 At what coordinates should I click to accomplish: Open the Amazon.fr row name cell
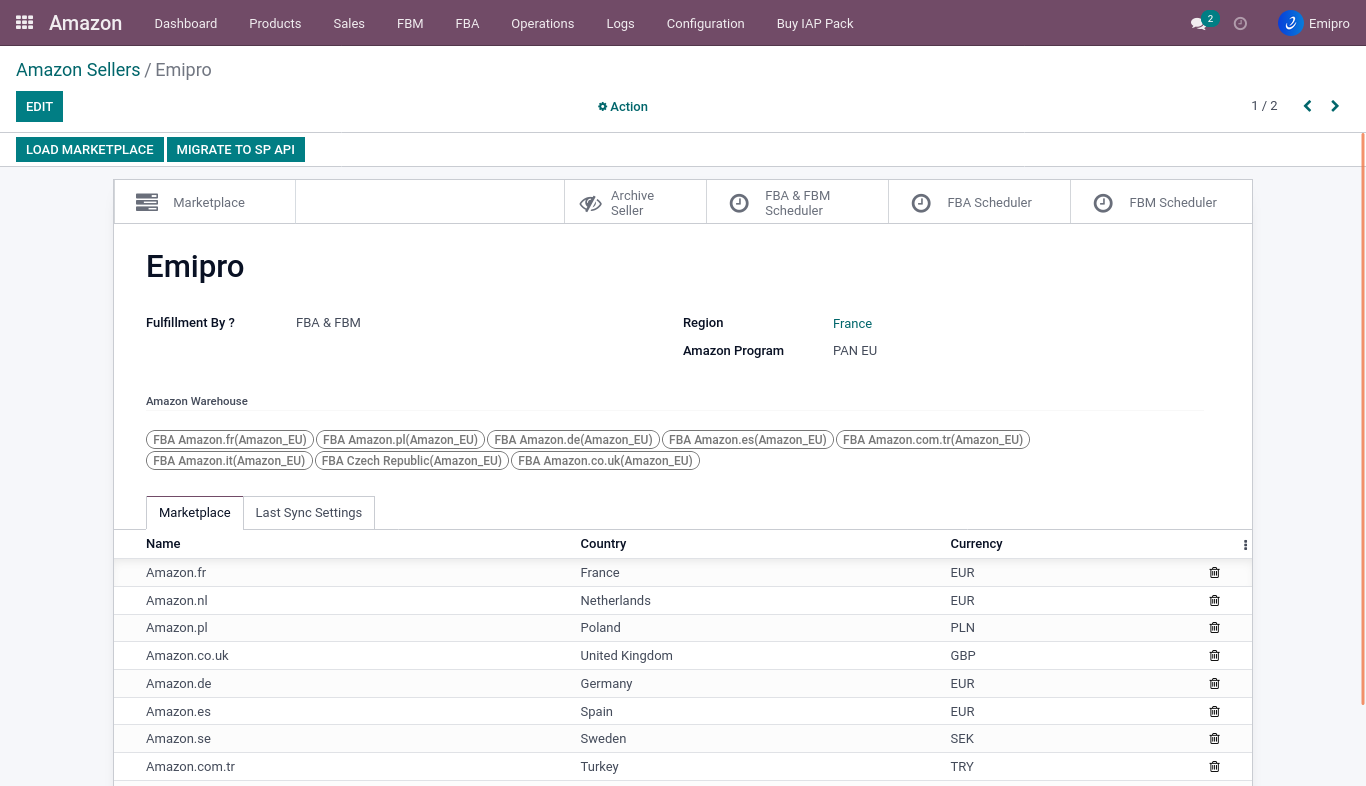[176, 573]
